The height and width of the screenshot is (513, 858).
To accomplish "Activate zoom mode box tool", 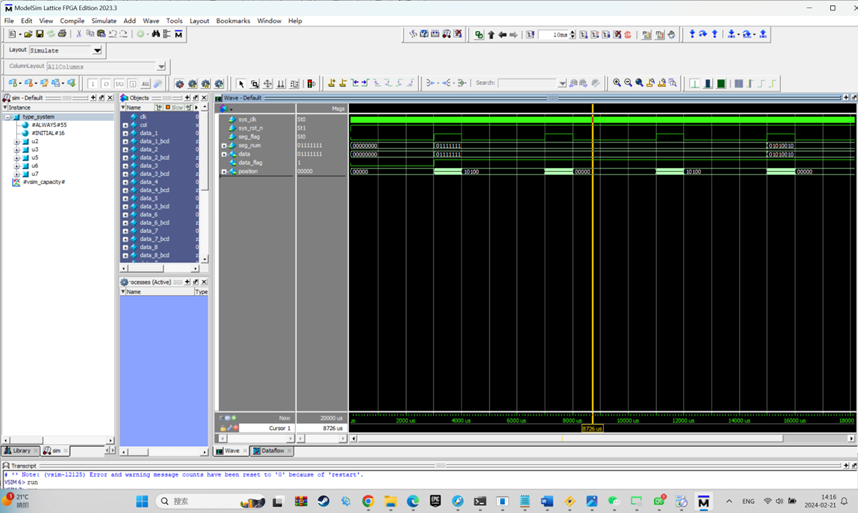I will coord(254,84).
